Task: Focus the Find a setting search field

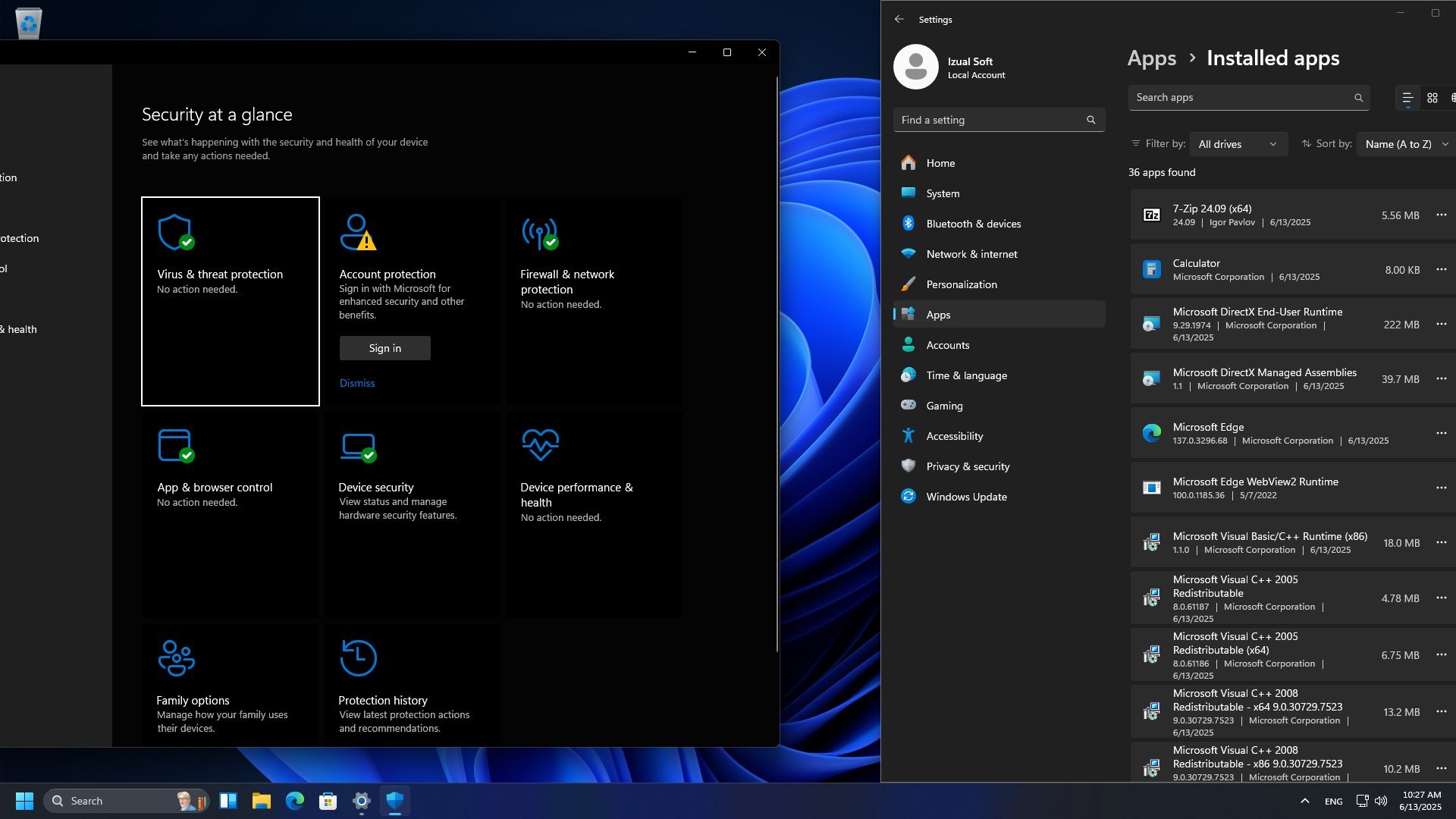Action: 999,120
